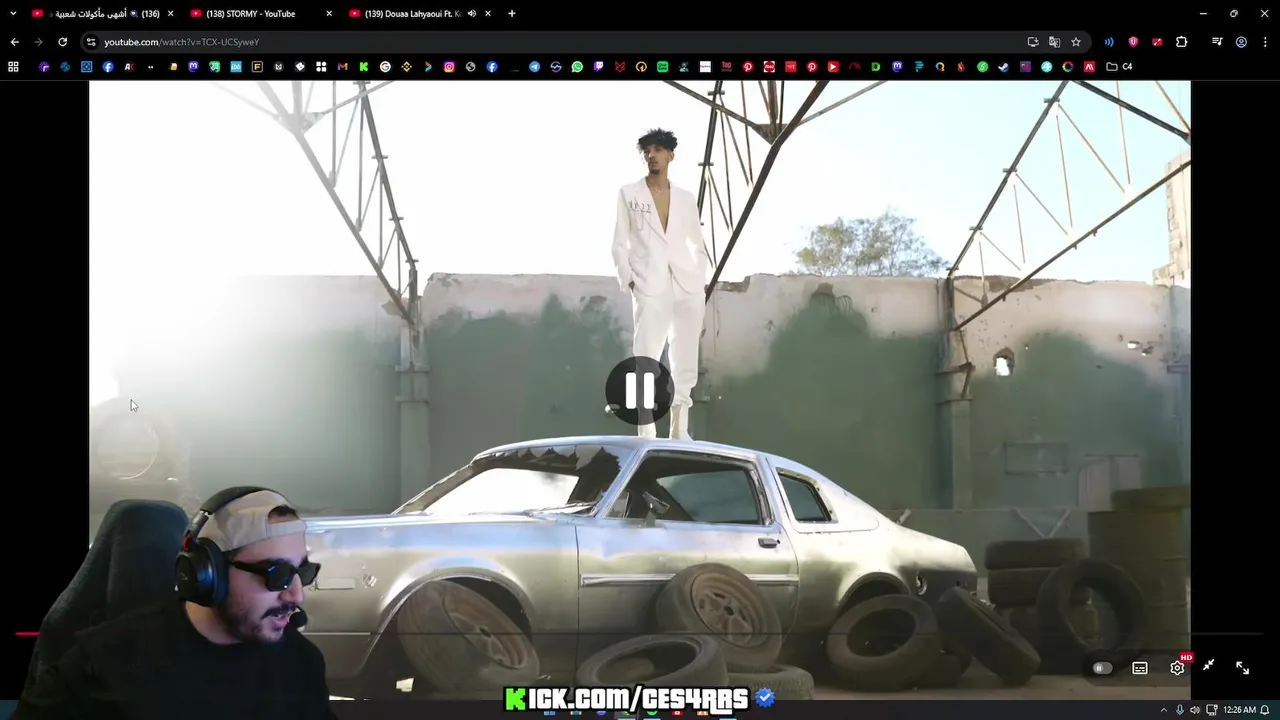Open the red YouTube bookmark
The image size is (1280, 720).
tap(833, 67)
